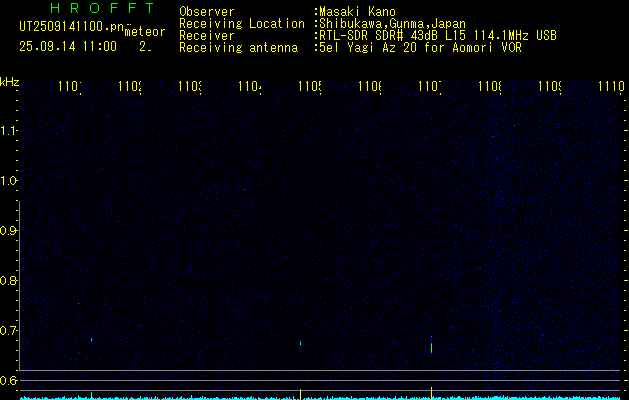Click the 1.1 kHz frequency axis label

(8, 131)
